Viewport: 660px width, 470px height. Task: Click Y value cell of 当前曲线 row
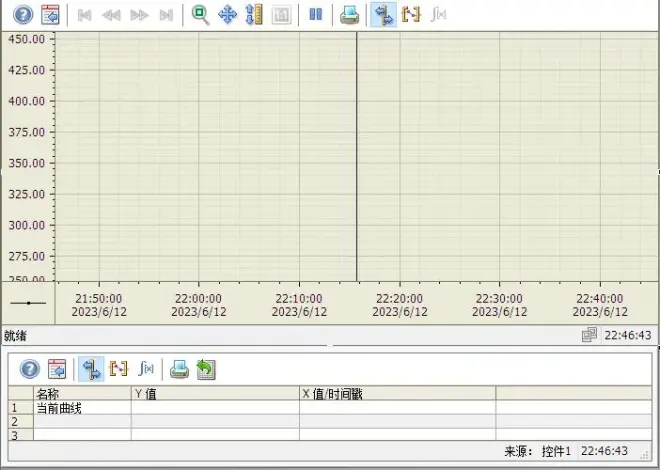tap(215, 408)
